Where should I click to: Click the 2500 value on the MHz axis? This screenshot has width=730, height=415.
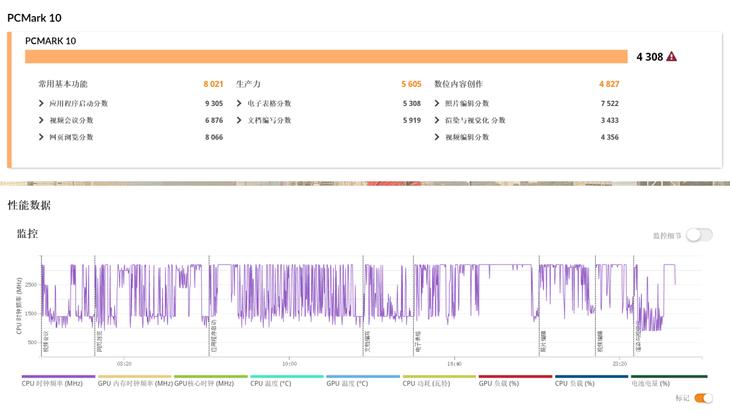(x=31, y=285)
